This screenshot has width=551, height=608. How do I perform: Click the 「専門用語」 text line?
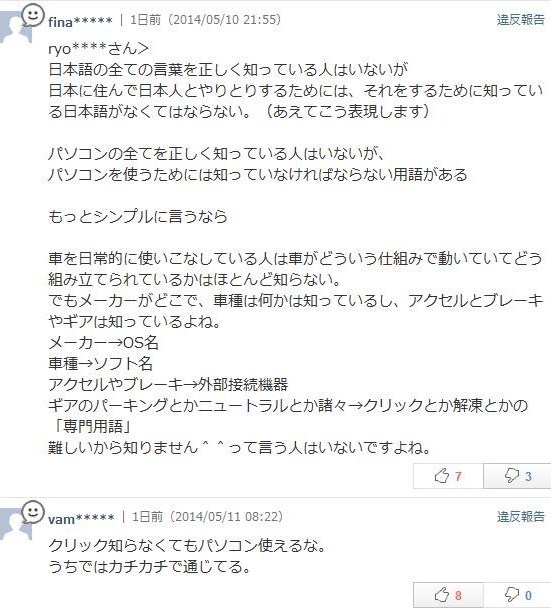click(x=91, y=427)
